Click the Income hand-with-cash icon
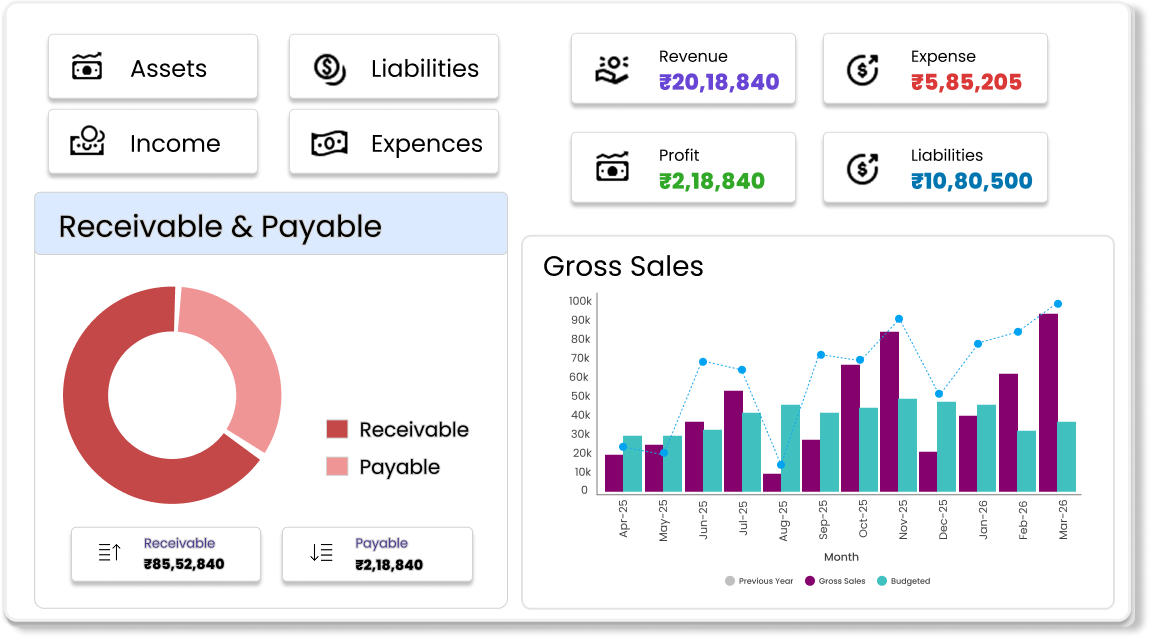 [x=88, y=143]
